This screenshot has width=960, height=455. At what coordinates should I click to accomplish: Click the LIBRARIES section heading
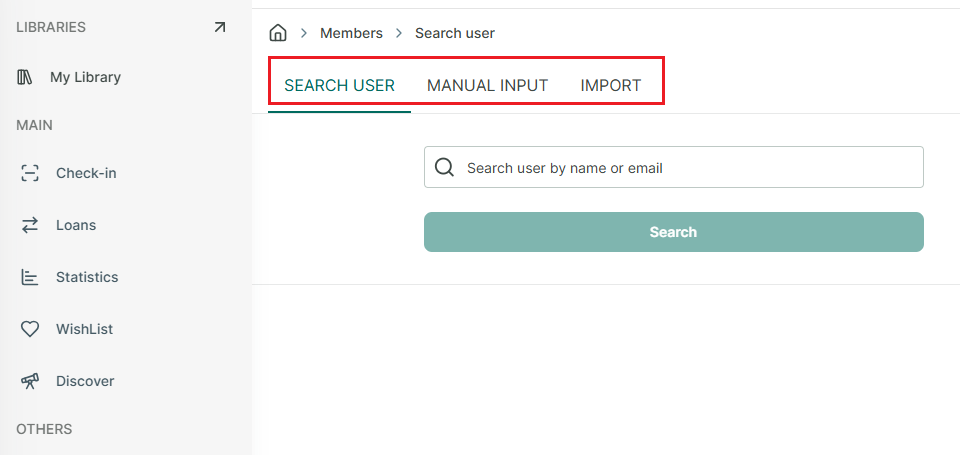click(x=51, y=27)
